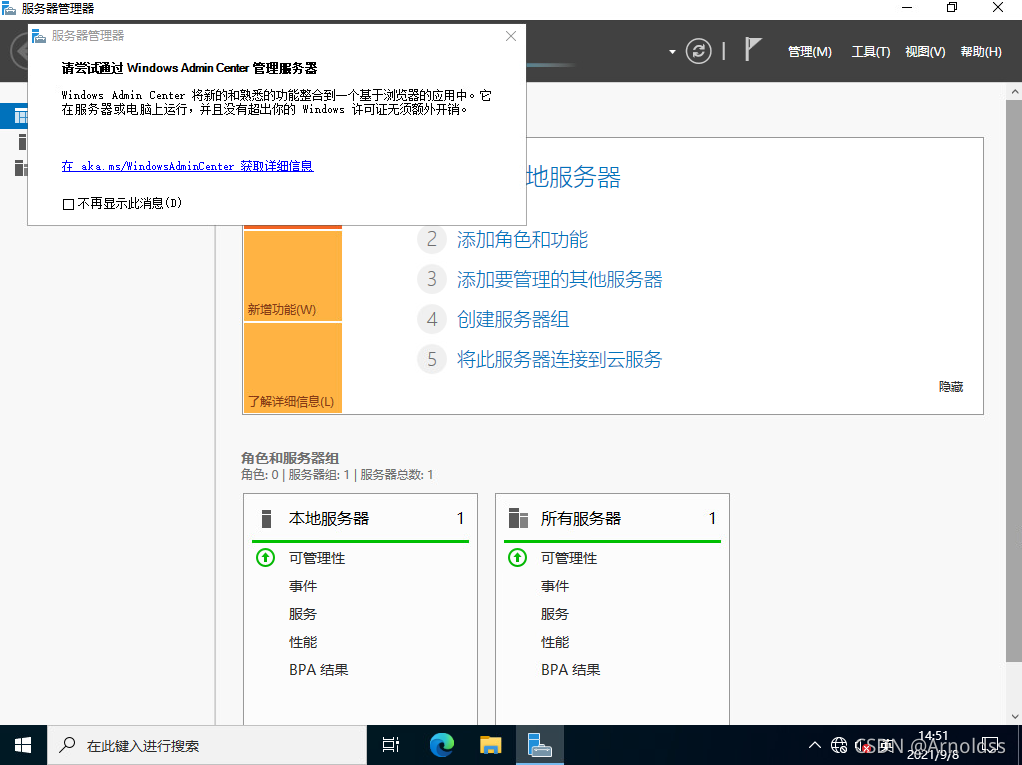
Task: Close the Windows Admin Center popup dialog
Action: pos(511,36)
